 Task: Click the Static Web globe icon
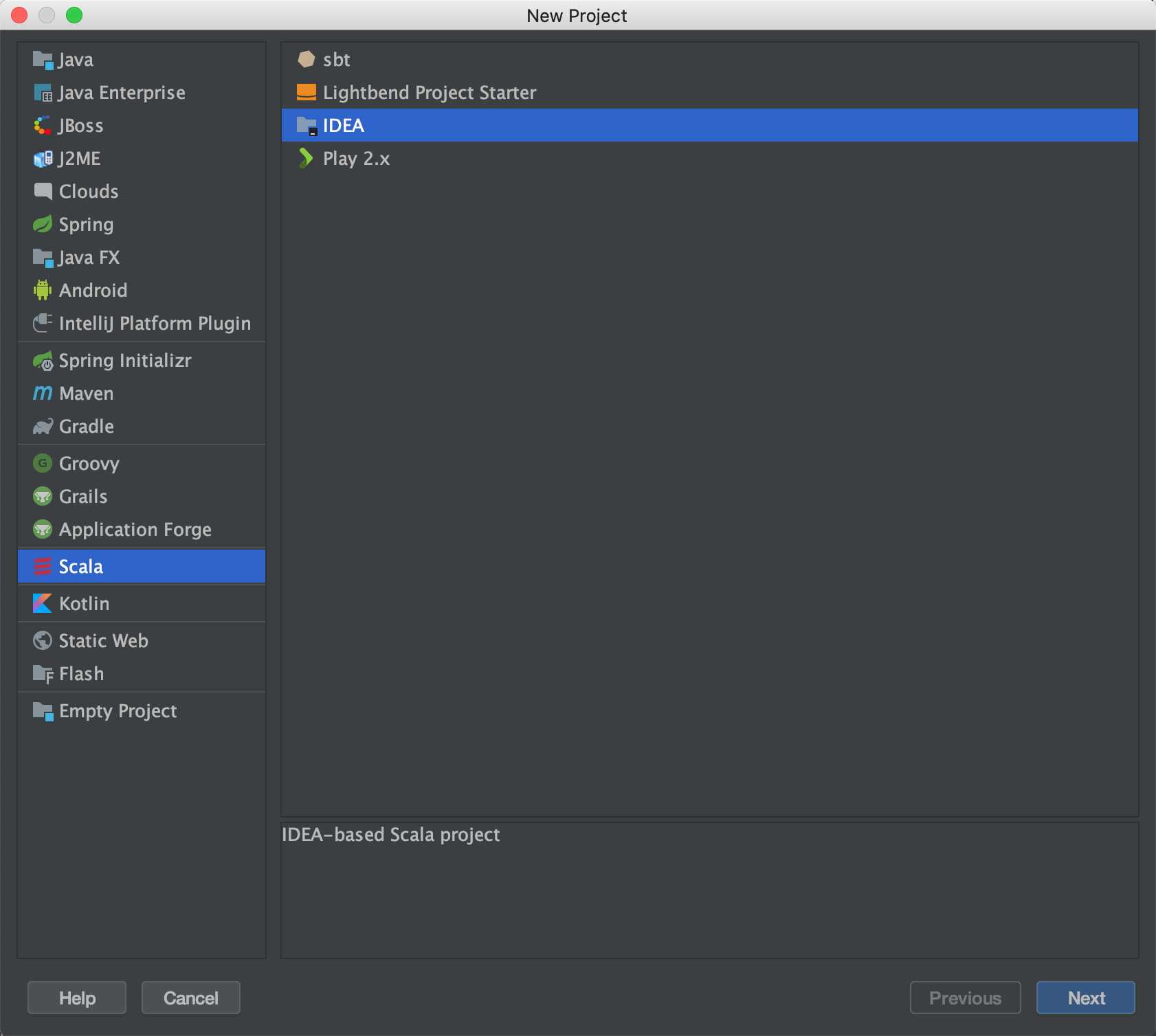tap(43, 641)
